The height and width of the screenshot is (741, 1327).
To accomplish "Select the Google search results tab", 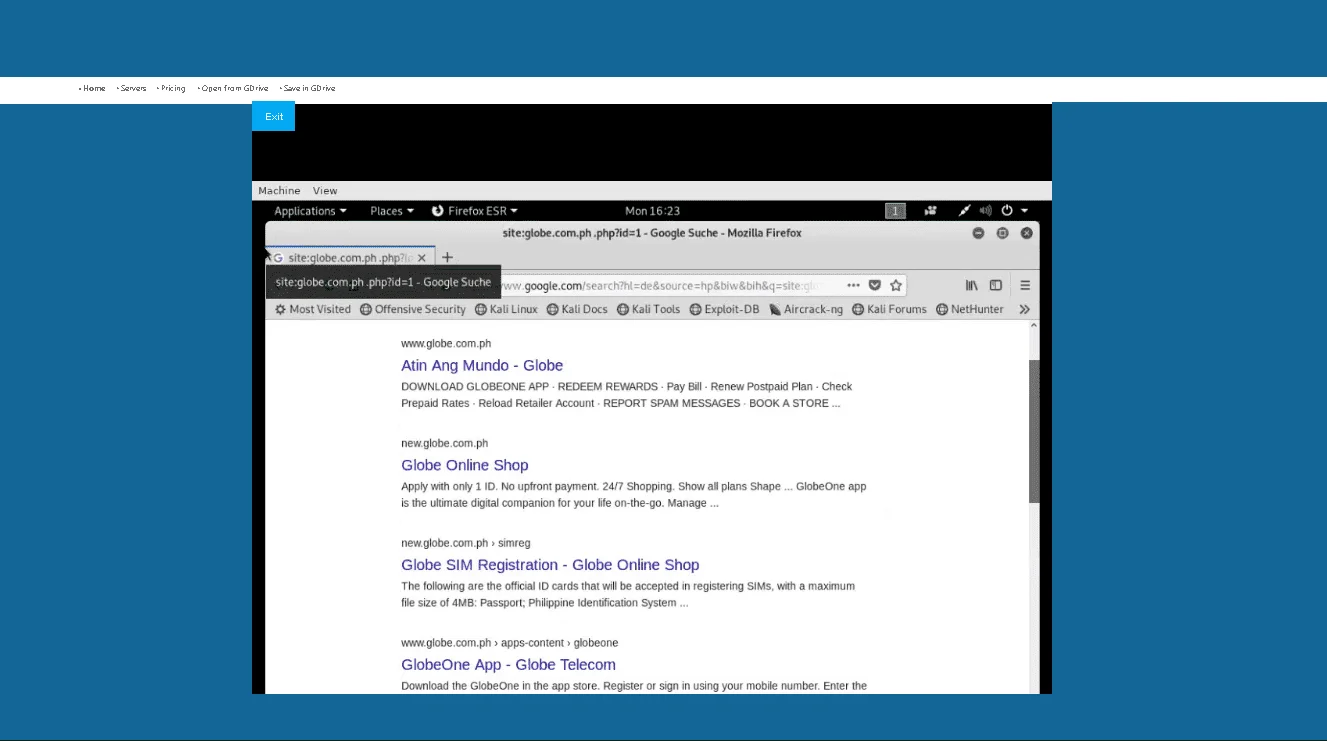I will coord(351,258).
